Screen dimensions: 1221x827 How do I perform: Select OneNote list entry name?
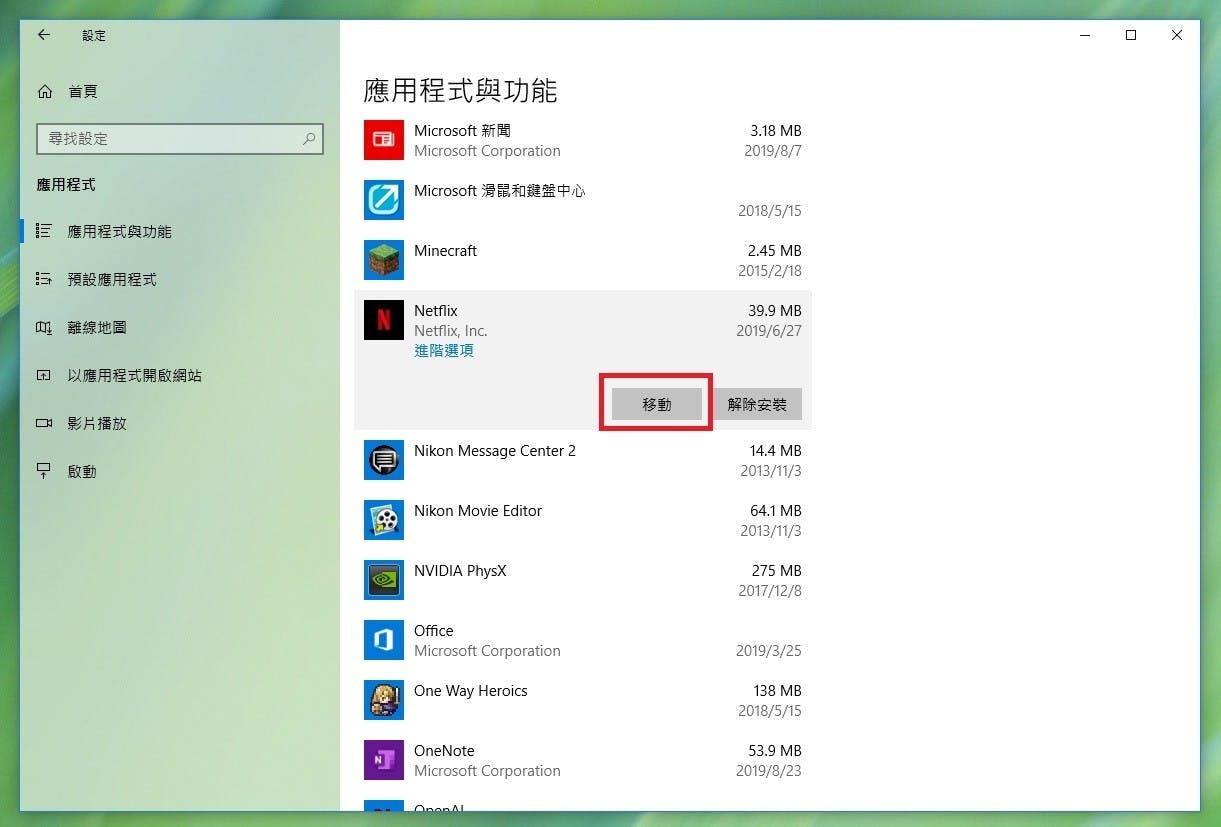(x=444, y=751)
